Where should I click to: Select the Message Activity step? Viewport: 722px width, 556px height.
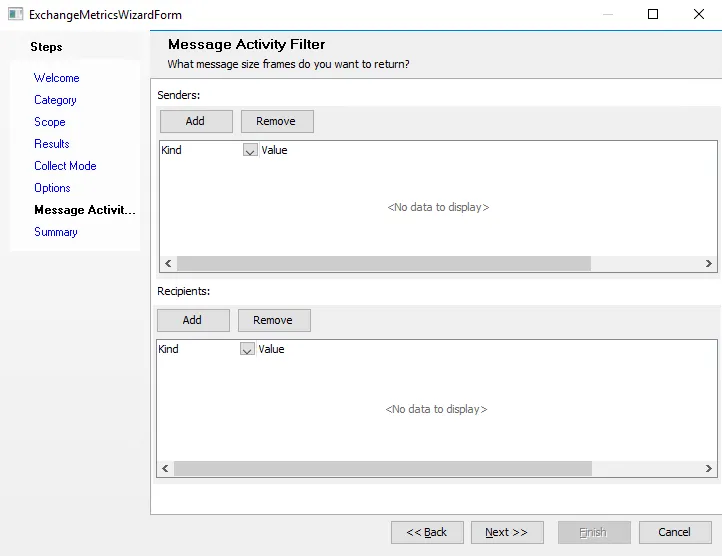tap(85, 210)
